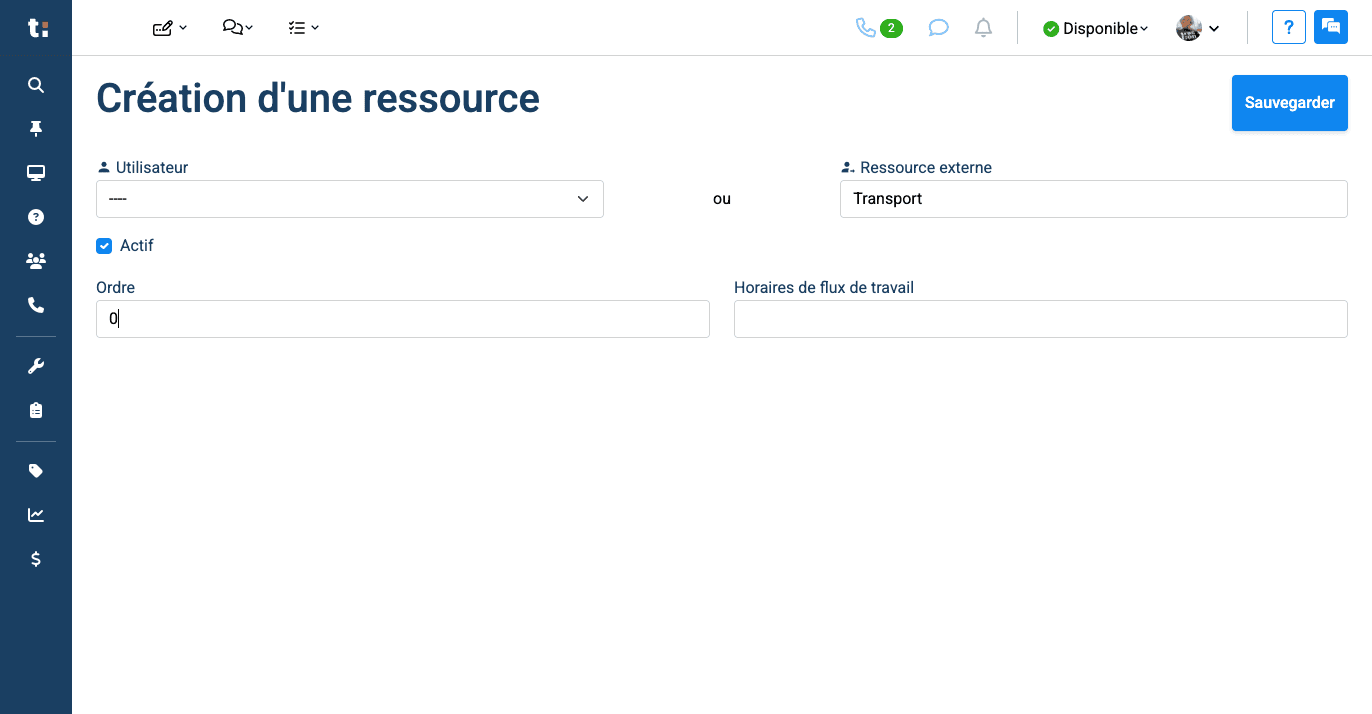Focus the Horaires de flux de travail field
The height and width of the screenshot is (714, 1372).
coord(1041,319)
